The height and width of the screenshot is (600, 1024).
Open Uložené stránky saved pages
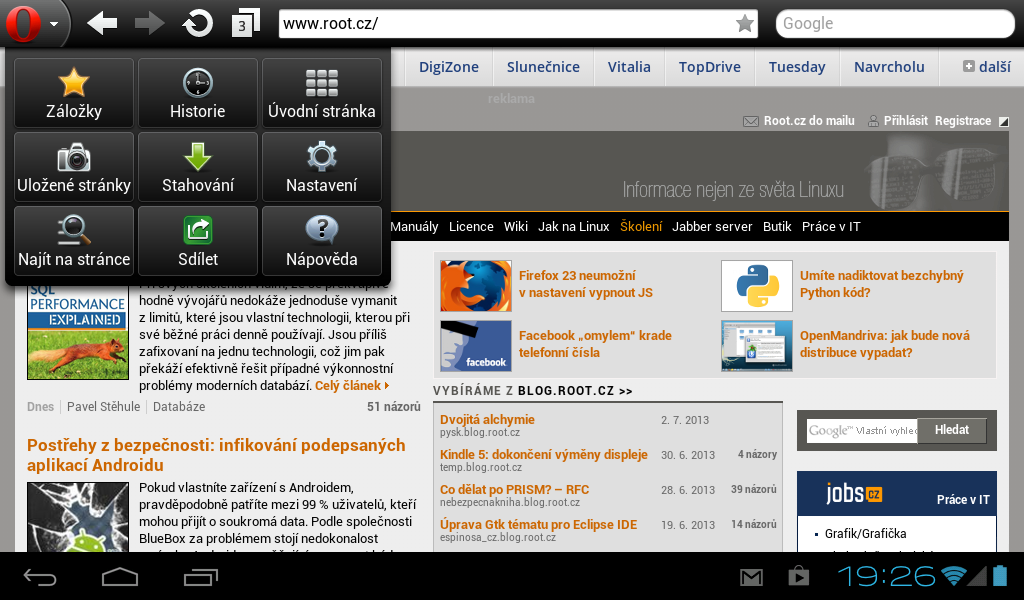[x=73, y=166]
